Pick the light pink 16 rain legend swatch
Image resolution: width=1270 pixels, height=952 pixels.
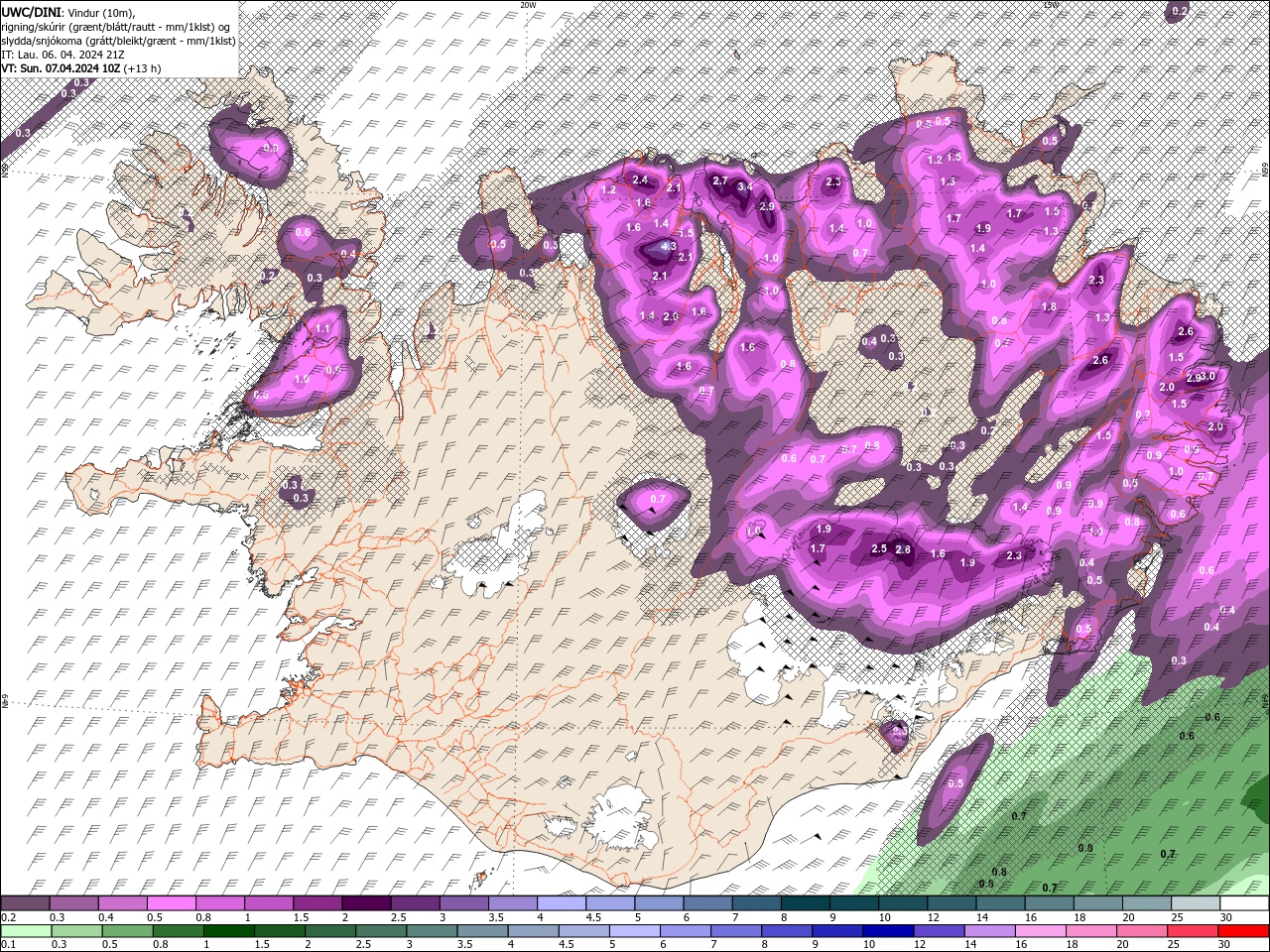(1041, 930)
